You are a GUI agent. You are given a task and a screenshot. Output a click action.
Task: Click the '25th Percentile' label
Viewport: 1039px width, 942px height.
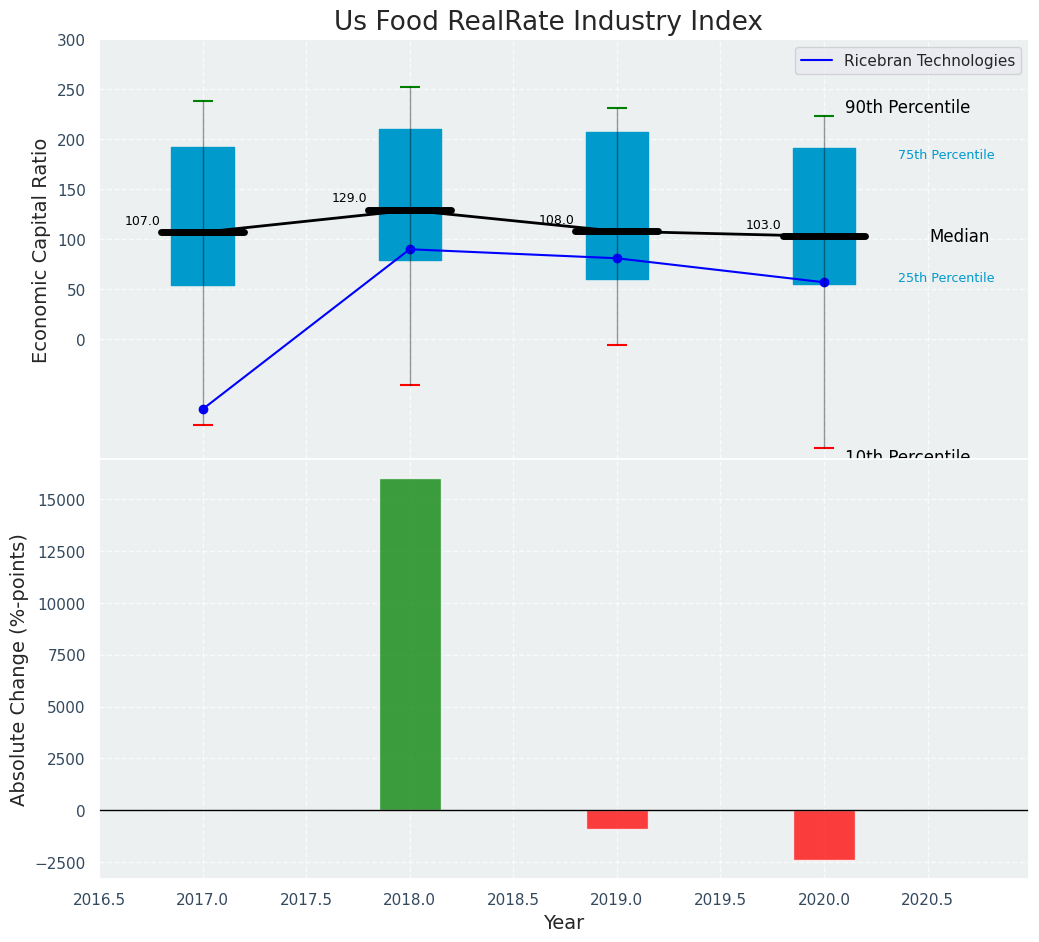pyautogui.click(x=946, y=278)
